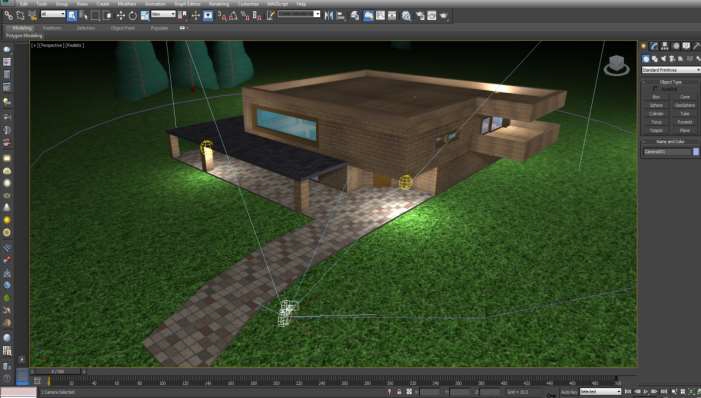Select Lights category in Create panel

663,59
